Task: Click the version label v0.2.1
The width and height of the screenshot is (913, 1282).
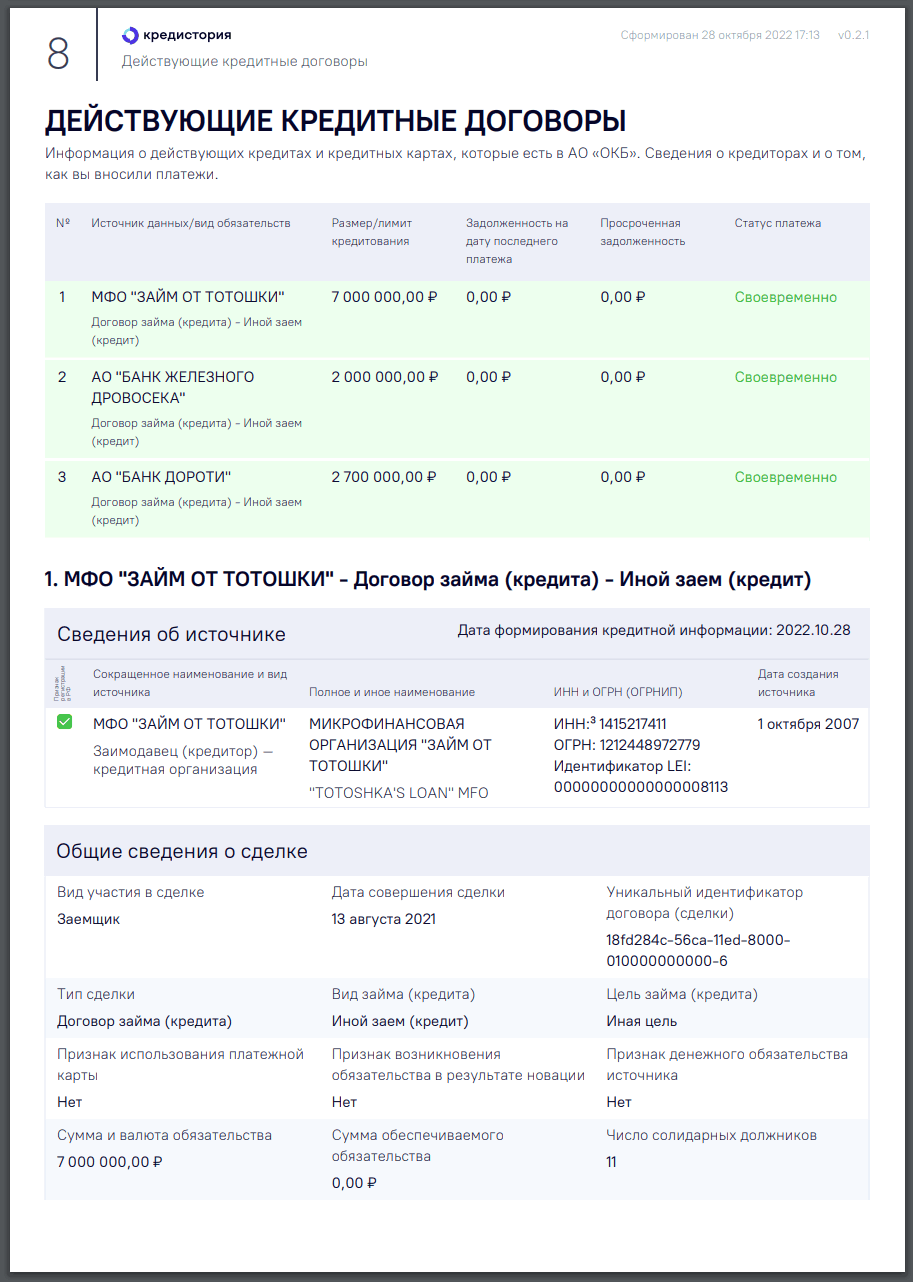Action: tap(853, 35)
